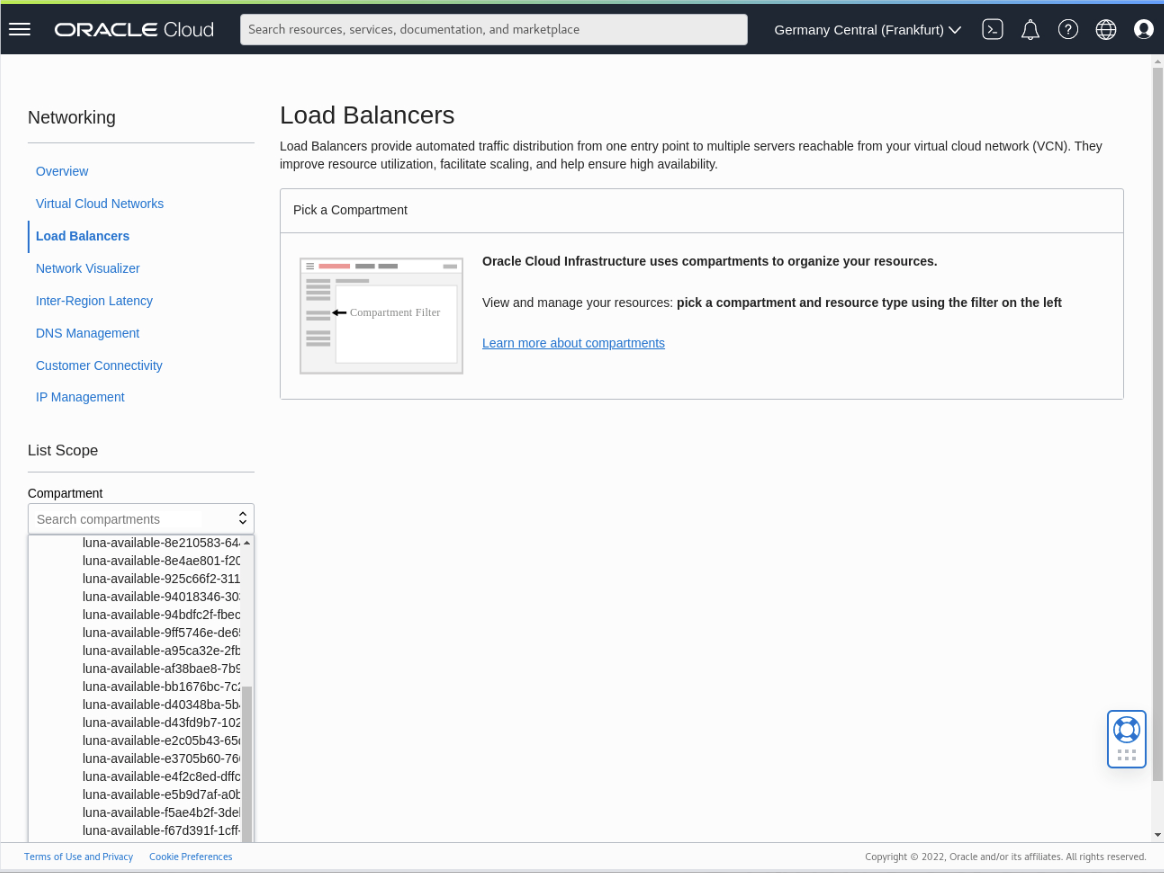Open the navigation hamburger menu
Image resolution: width=1164 pixels, height=873 pixels.
(x=19, y=28)
